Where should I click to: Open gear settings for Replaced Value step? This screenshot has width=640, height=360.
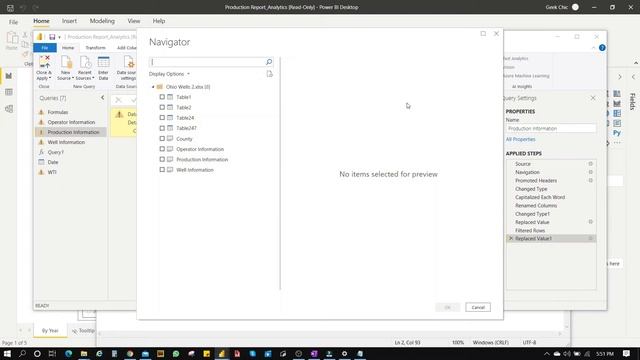tap(591, 222)
